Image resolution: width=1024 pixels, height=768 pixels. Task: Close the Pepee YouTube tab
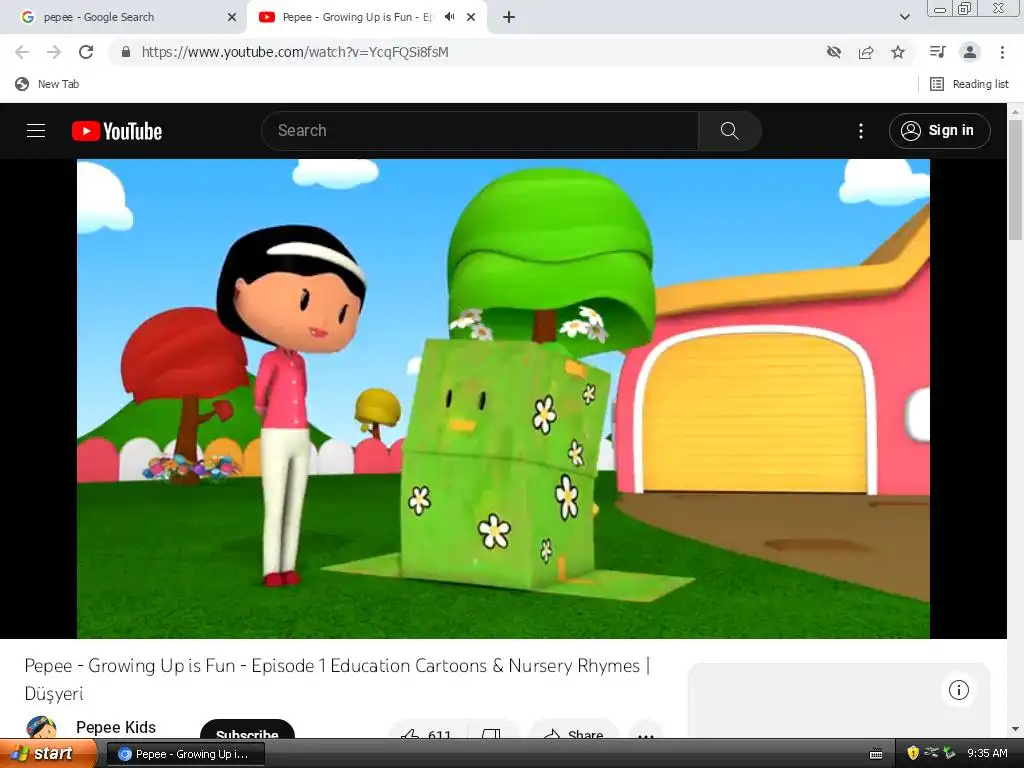(x=471, y=17)
